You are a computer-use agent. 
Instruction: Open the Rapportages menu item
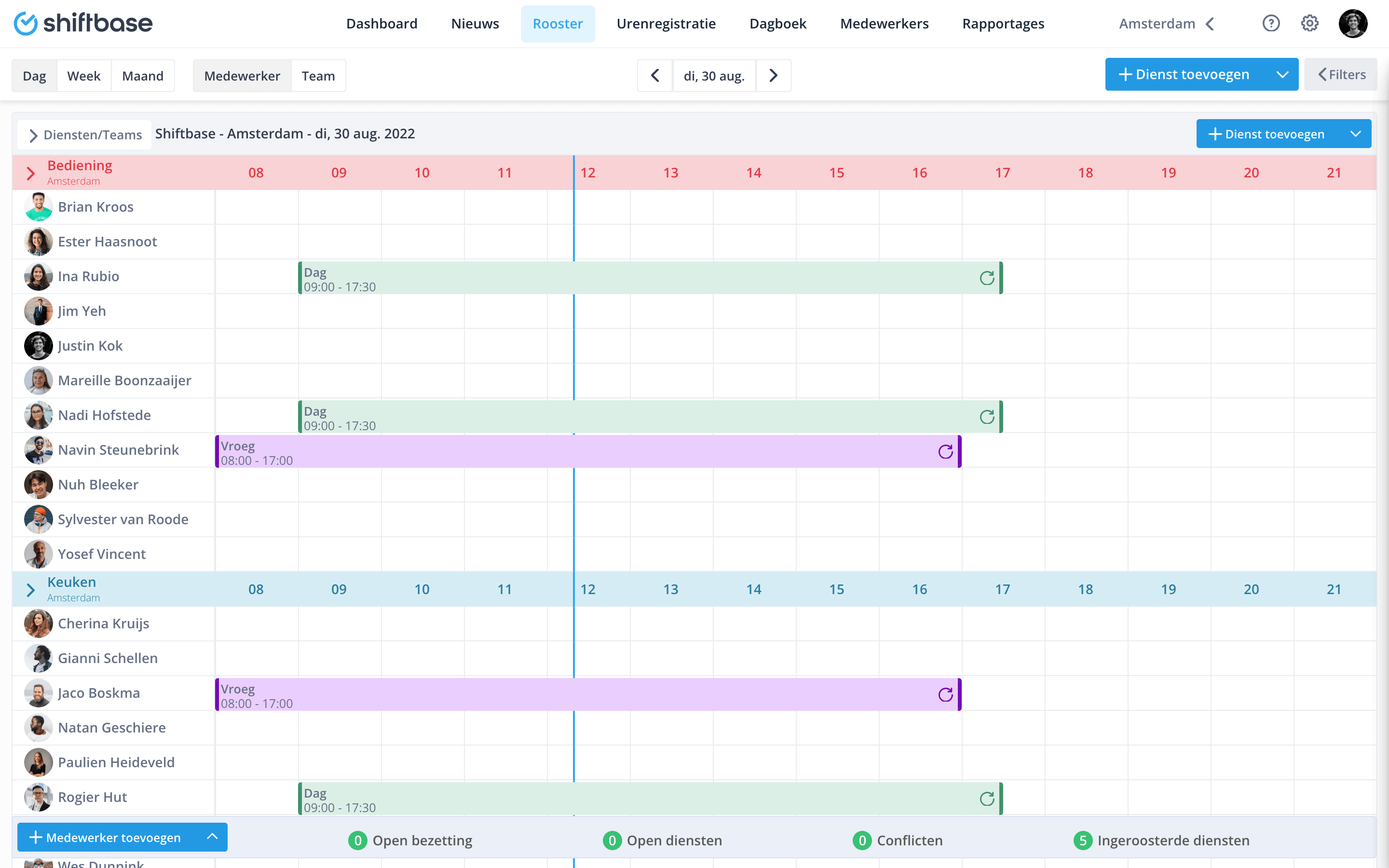[x=1003, y=24]
